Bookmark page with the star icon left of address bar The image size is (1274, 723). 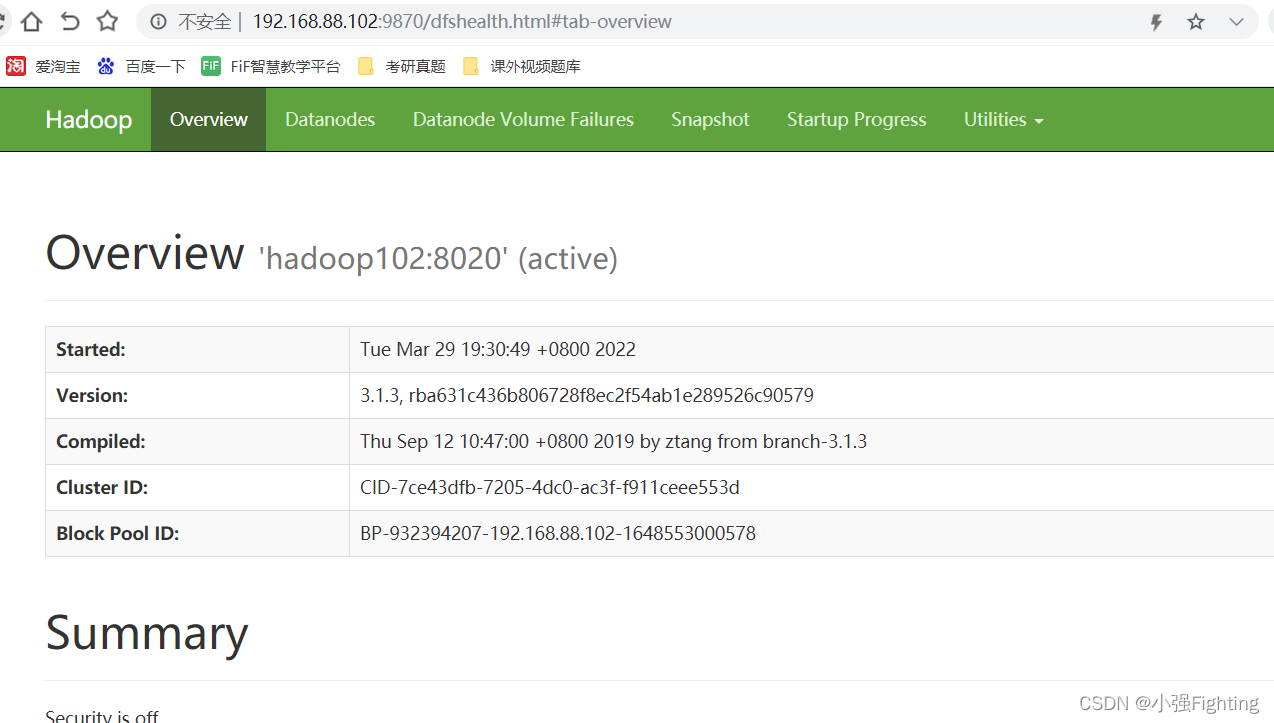click(x=107, y=21)
